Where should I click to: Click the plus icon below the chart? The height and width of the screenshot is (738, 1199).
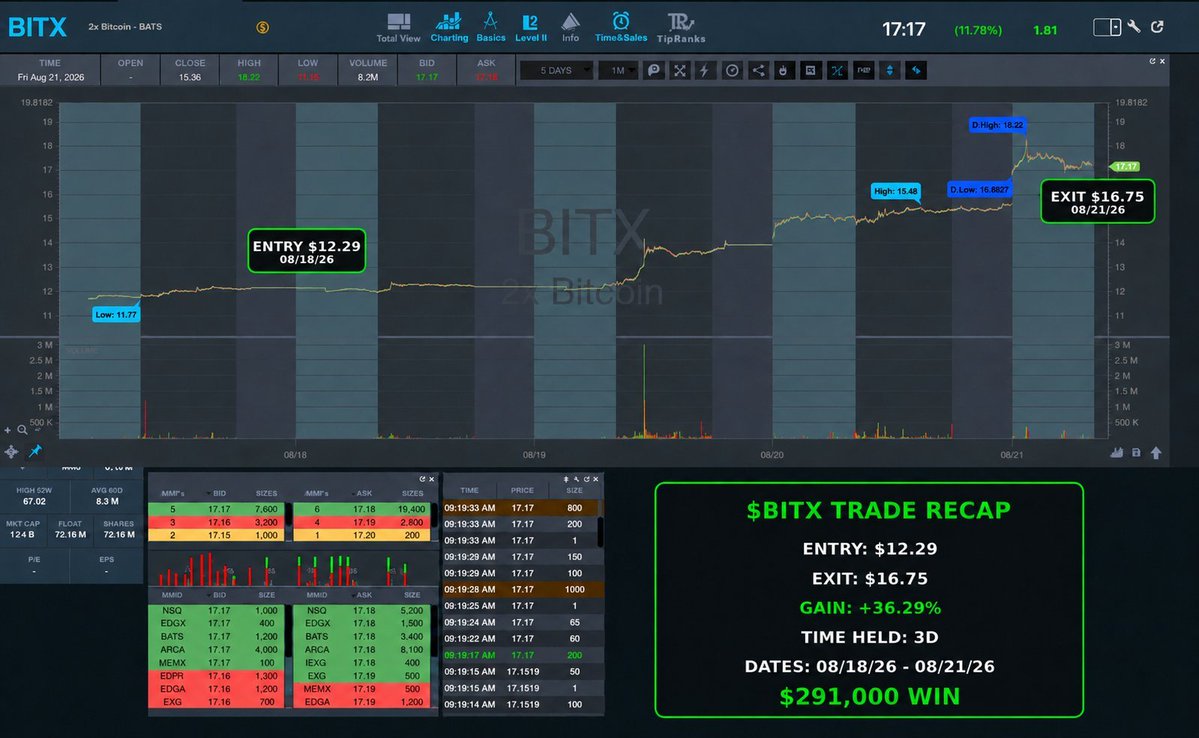pyautogui.click(x=8, y=430)
